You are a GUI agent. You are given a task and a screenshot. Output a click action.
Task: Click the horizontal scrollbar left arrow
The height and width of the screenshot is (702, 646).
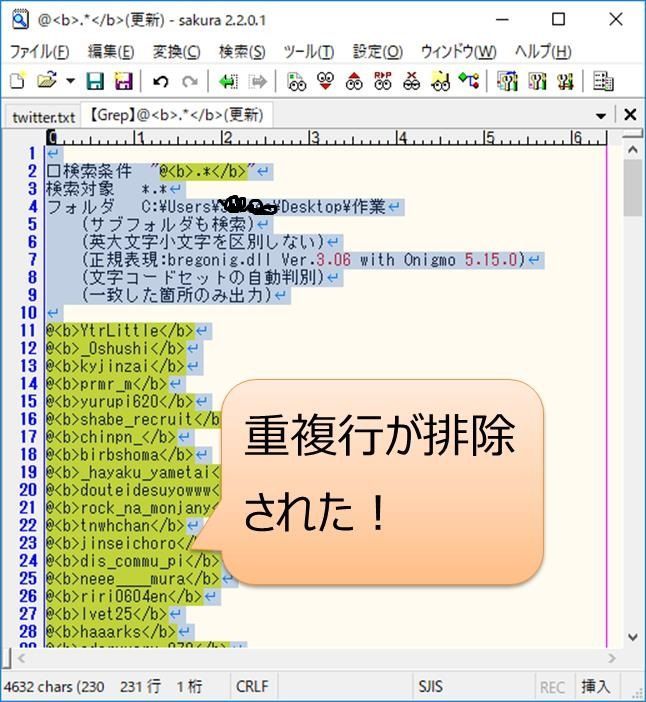tap(21, 658)
